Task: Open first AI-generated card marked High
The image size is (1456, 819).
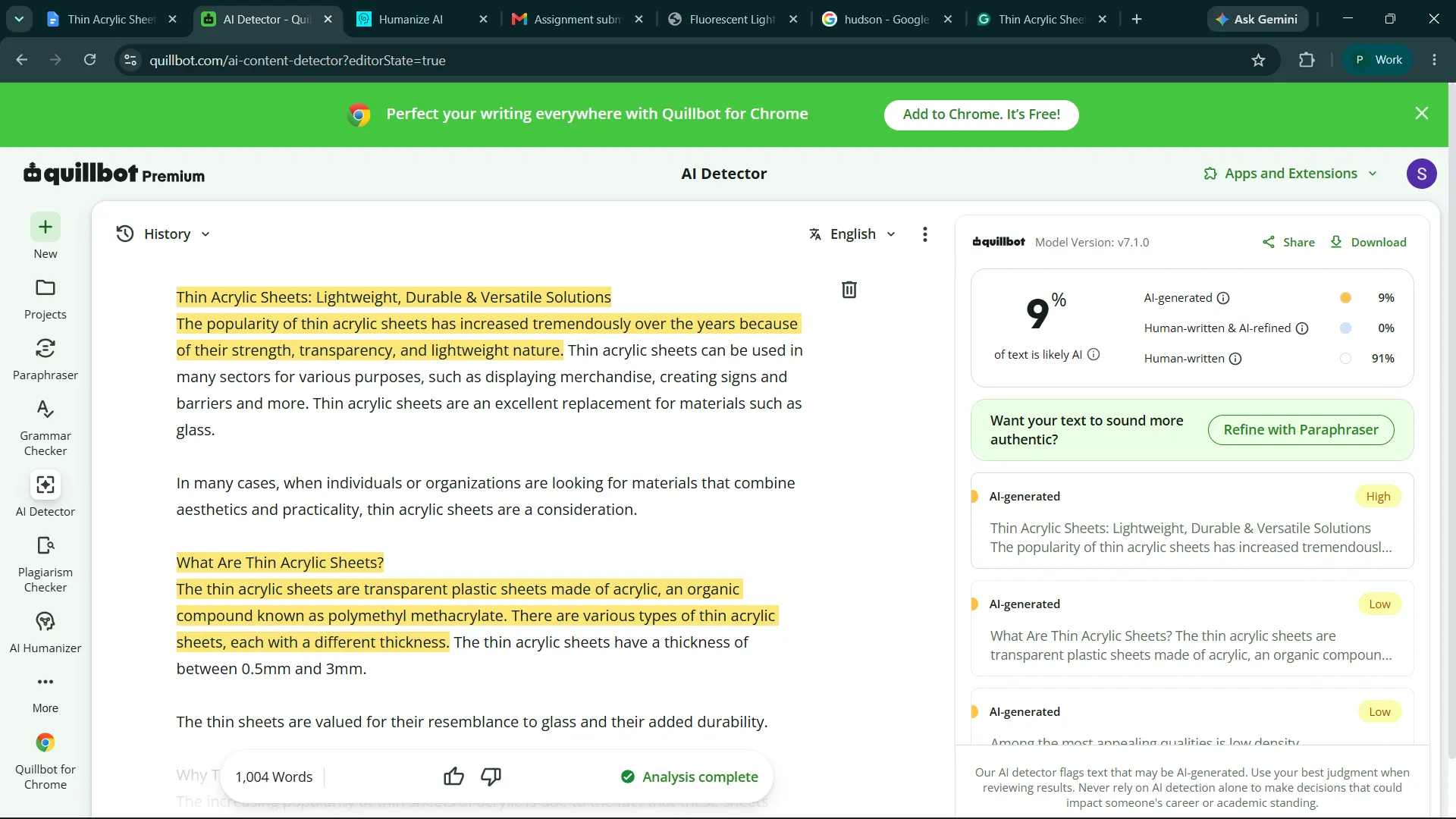Action: [1192, 520]
